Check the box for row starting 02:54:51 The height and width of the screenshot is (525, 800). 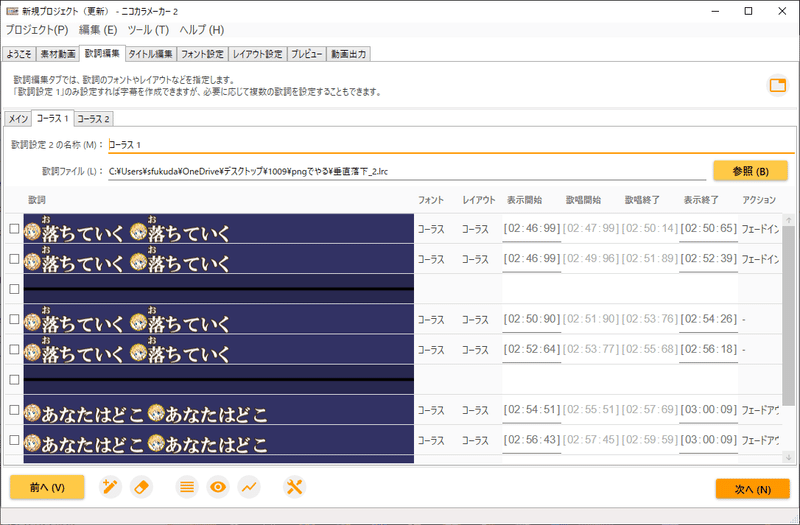(14, 410)
